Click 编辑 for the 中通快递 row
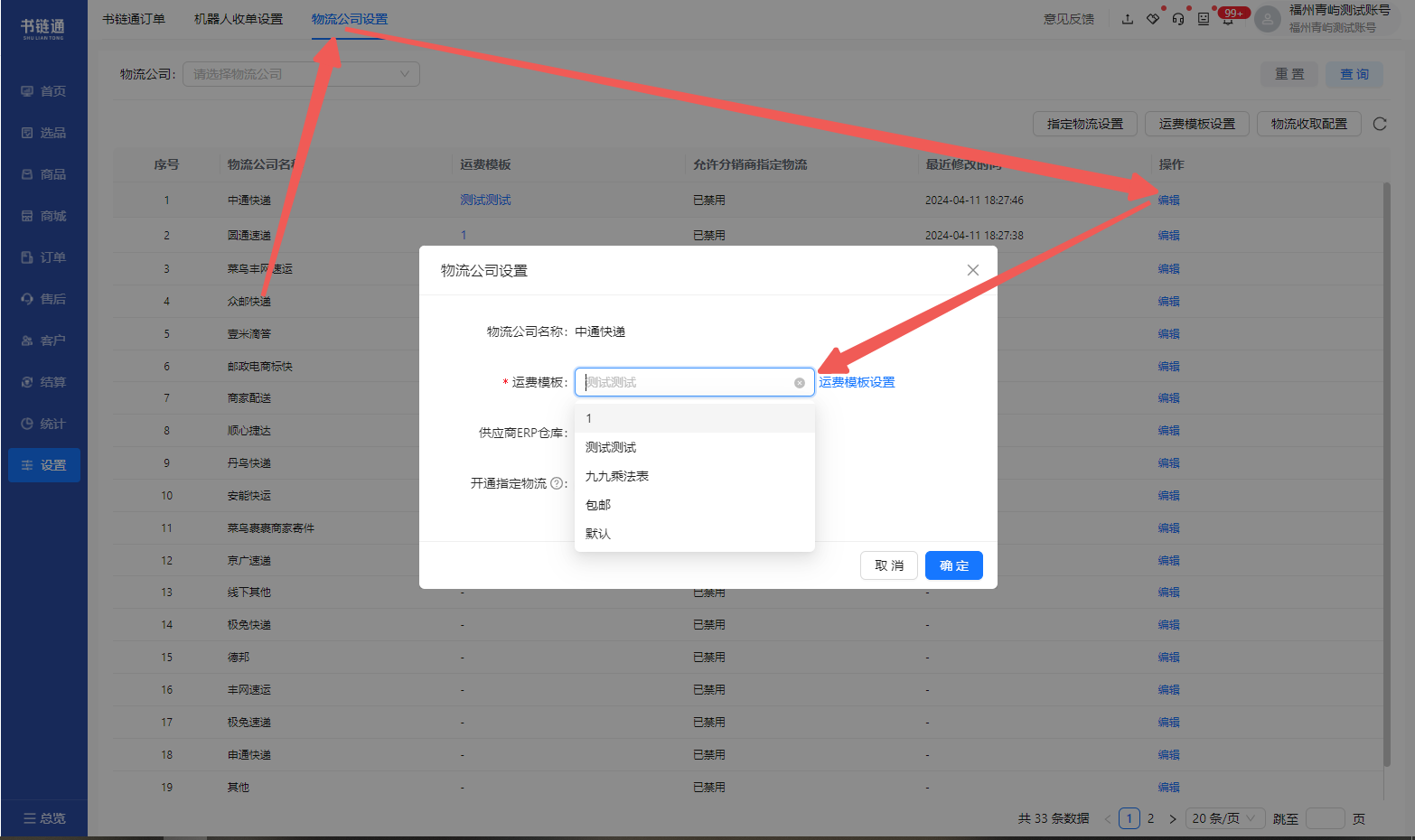Image resolution: width=1415 pixels, height=840 pixels. click(x=1168, y=201)
